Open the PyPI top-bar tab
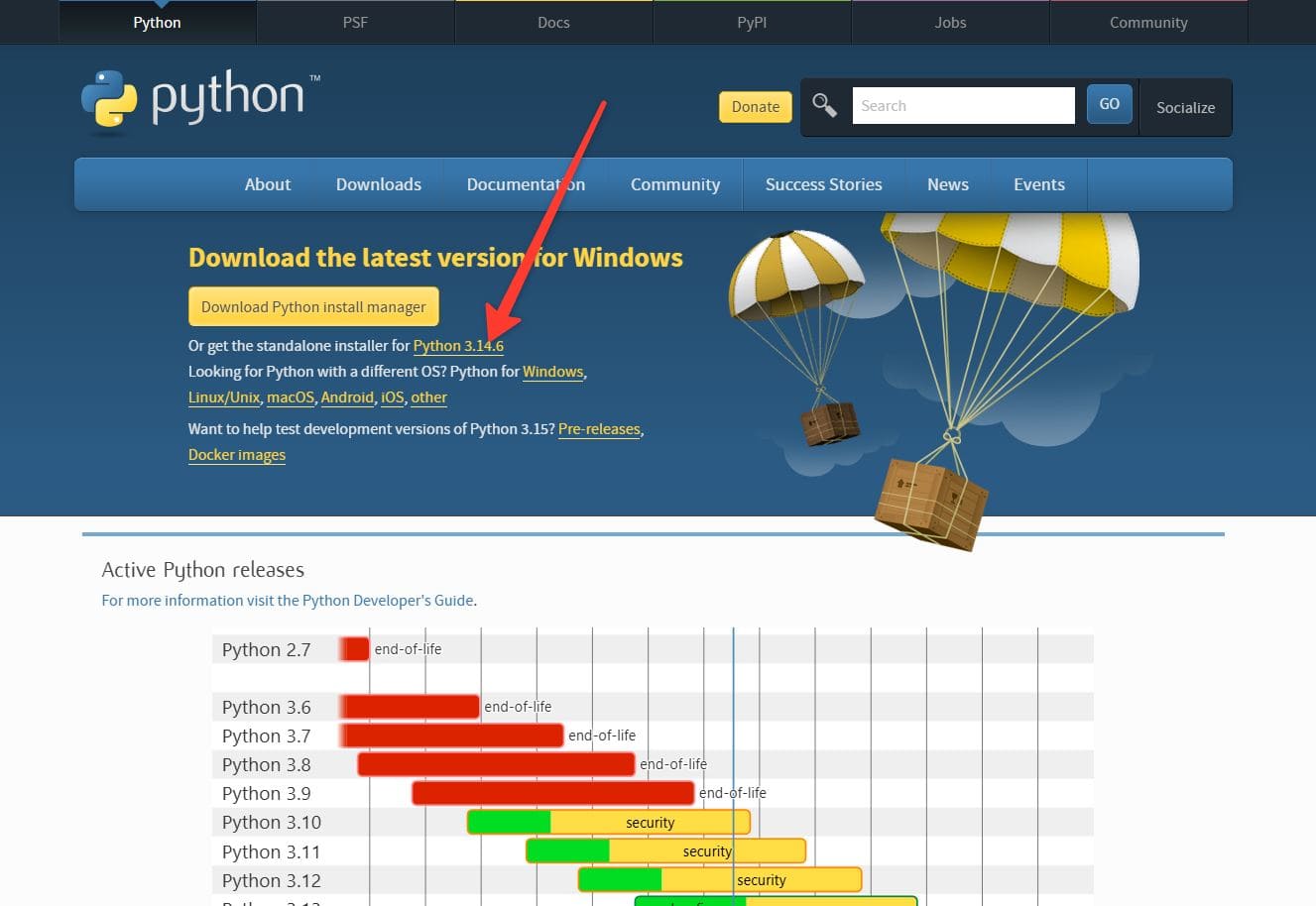The height and width of the screenshot is (906, 1316). point(752,22)
